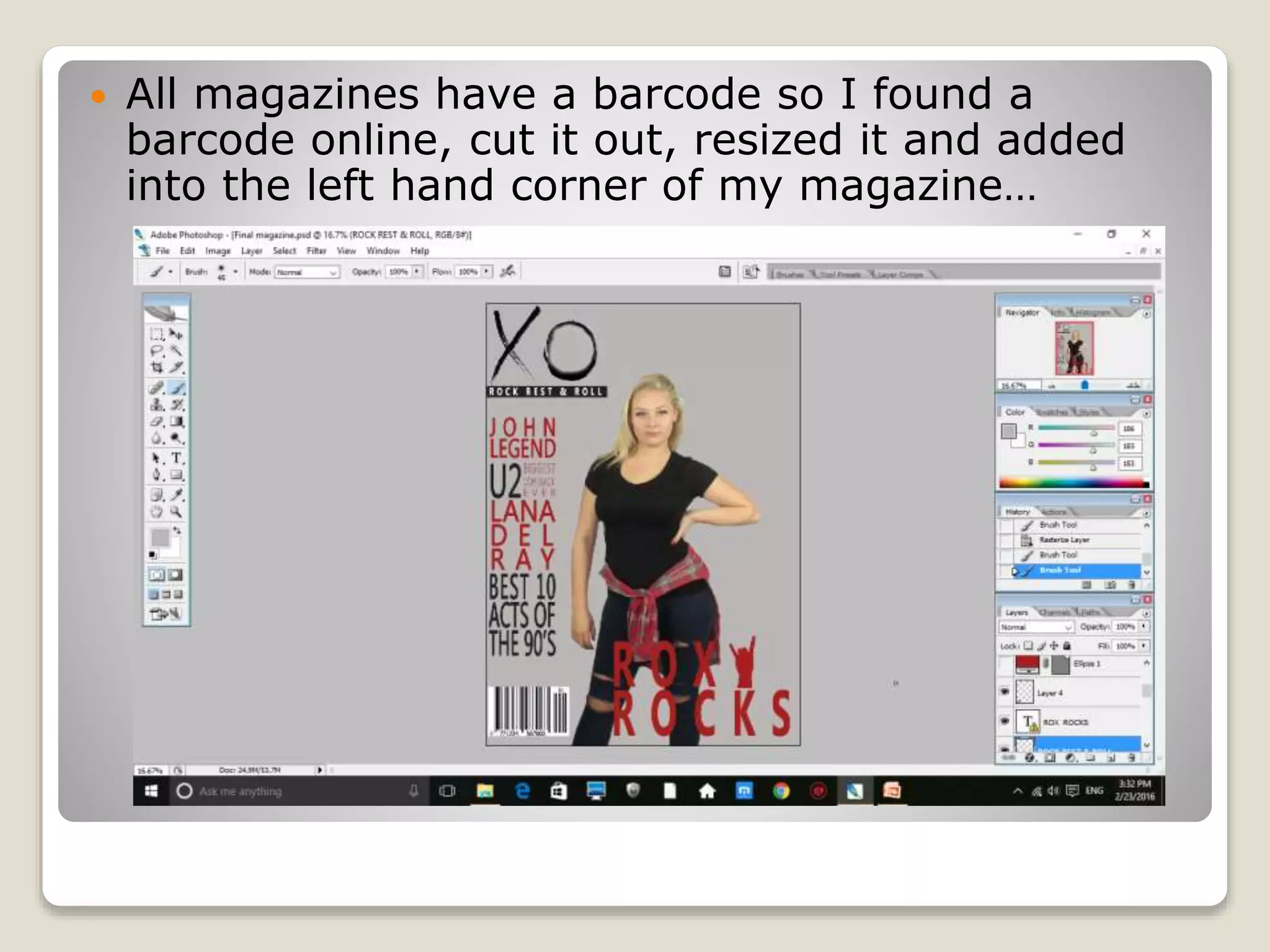Image resolution: width=1270 pixels, height=952 pixels.
Task: Select the Healing Brush tool
Action: click(157, 388)
